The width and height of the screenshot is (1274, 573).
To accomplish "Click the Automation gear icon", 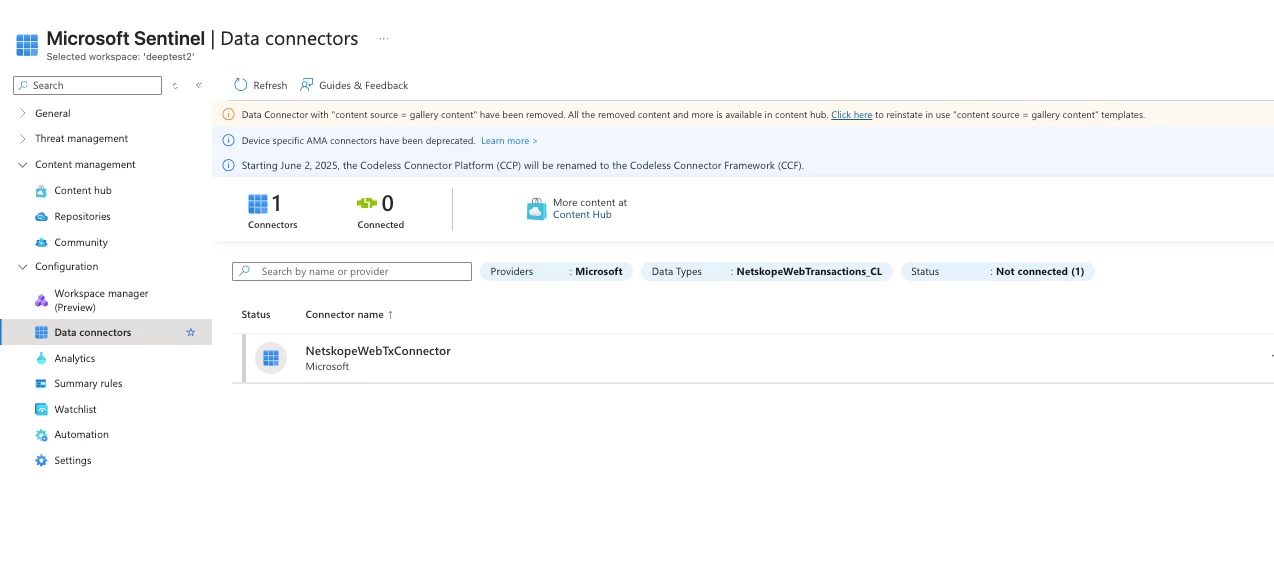I will 41,435.
